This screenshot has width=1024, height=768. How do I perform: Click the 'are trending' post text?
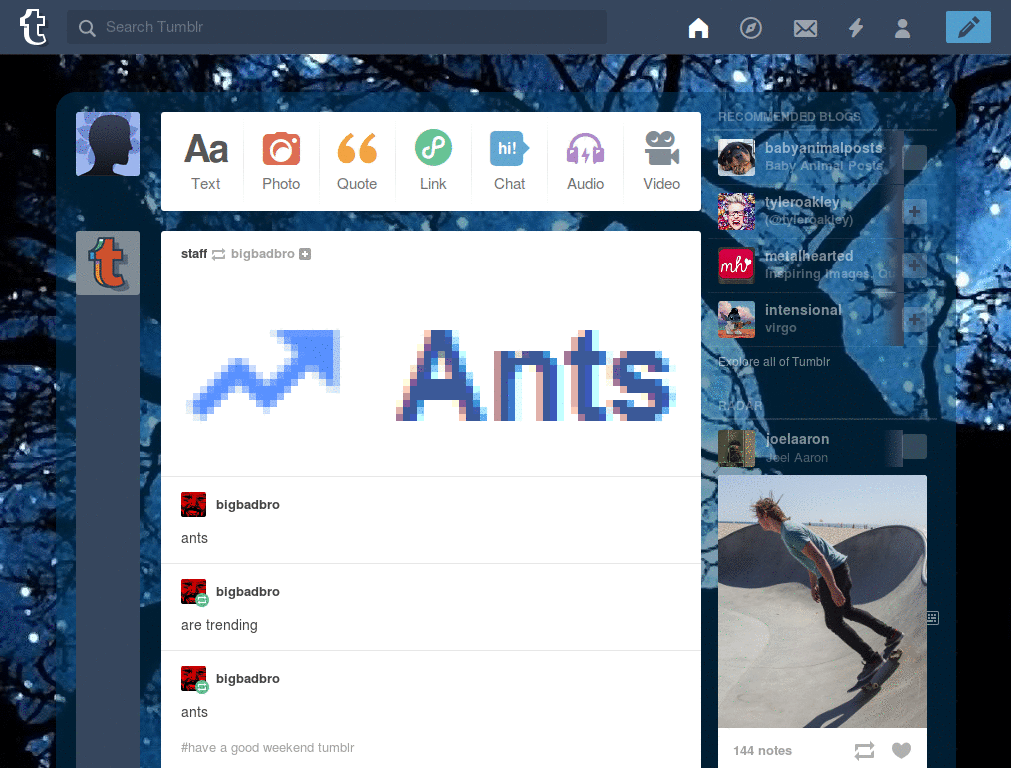coord(219,625)
